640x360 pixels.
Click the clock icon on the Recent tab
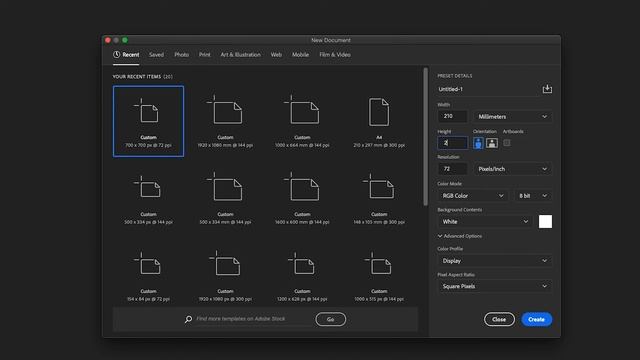[117, 54]
